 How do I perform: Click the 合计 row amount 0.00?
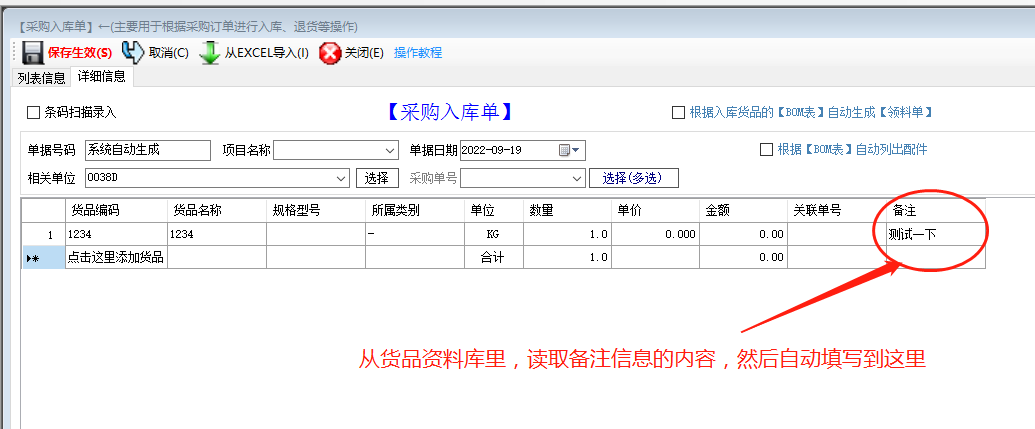click(x=744, y=257)
